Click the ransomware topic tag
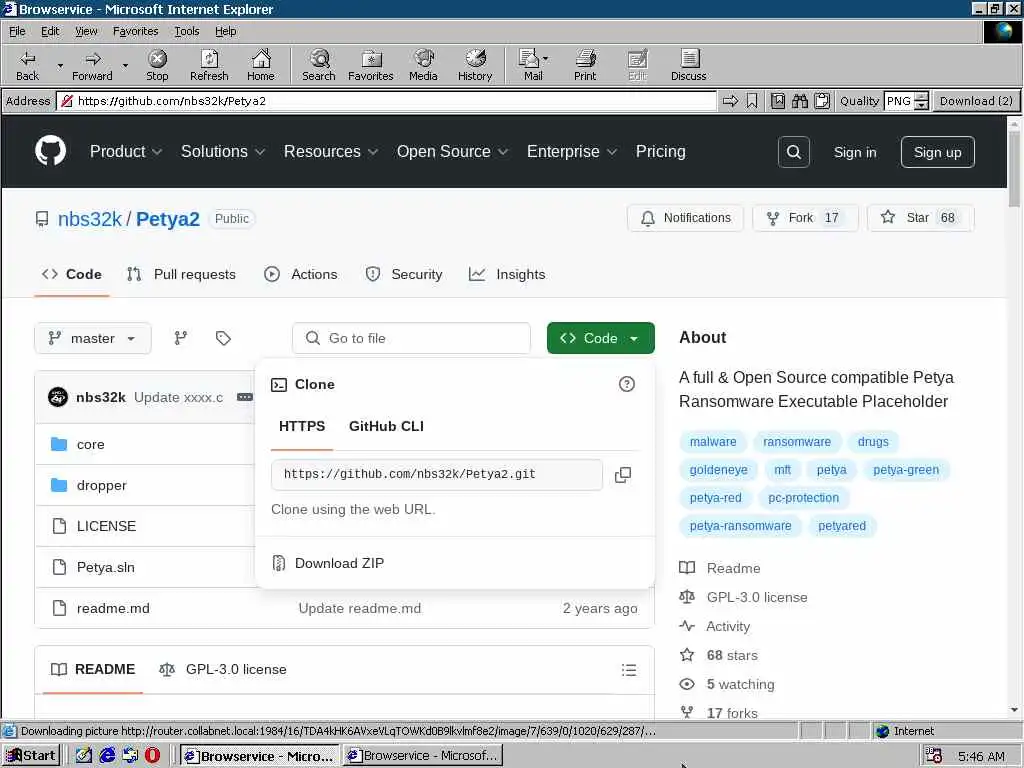Screen dimensions: 1024x768 797,442
